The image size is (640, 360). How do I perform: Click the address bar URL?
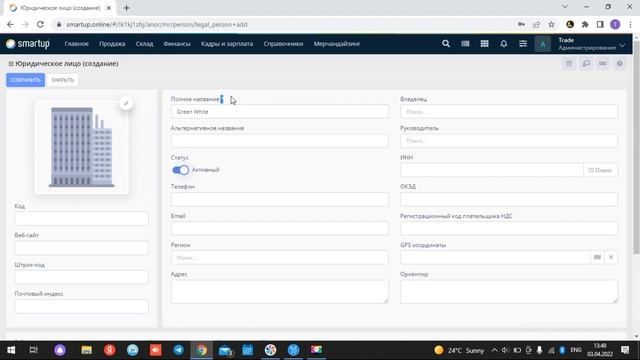(x=157, y=24)
